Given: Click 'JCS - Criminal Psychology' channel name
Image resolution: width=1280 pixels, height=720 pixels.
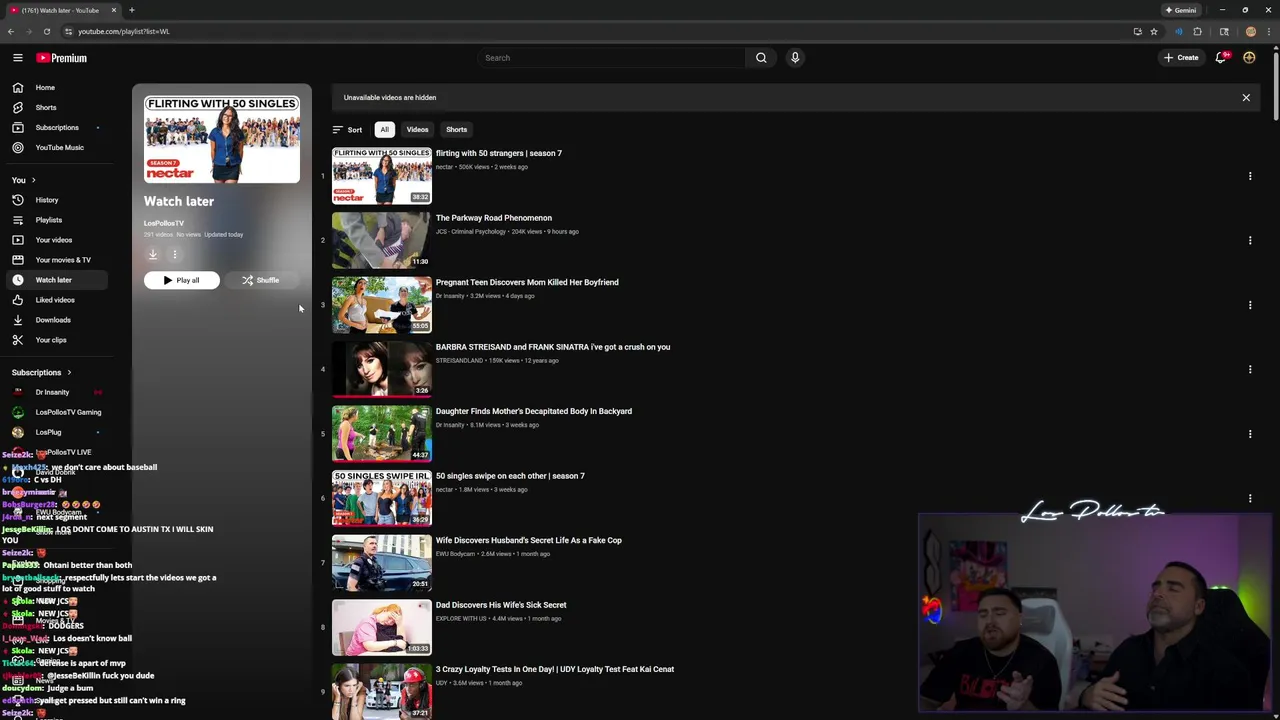Looking at the screenshot, I should click(x=471, y=232).
